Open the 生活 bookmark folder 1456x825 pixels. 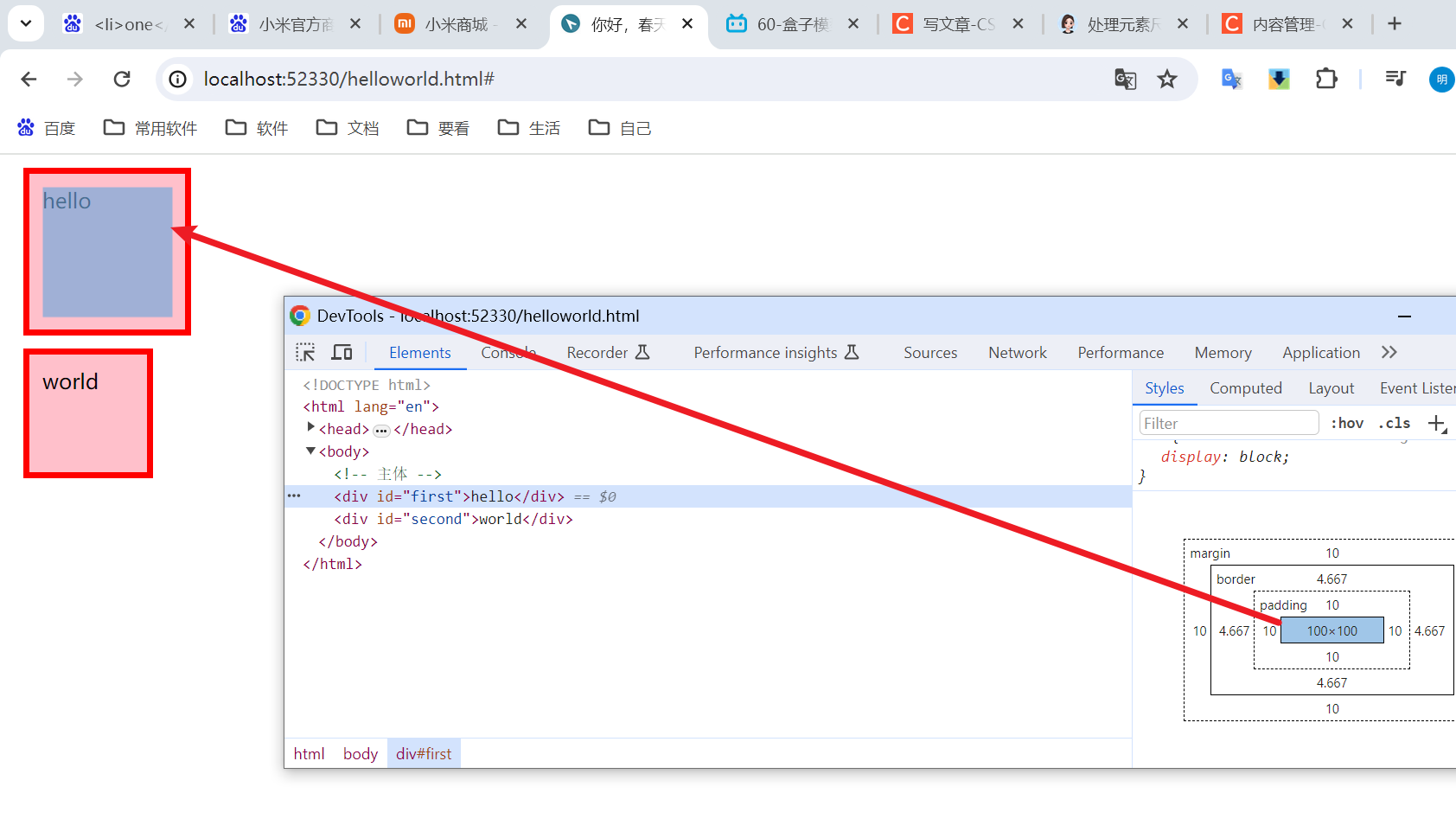pos(529,128)
